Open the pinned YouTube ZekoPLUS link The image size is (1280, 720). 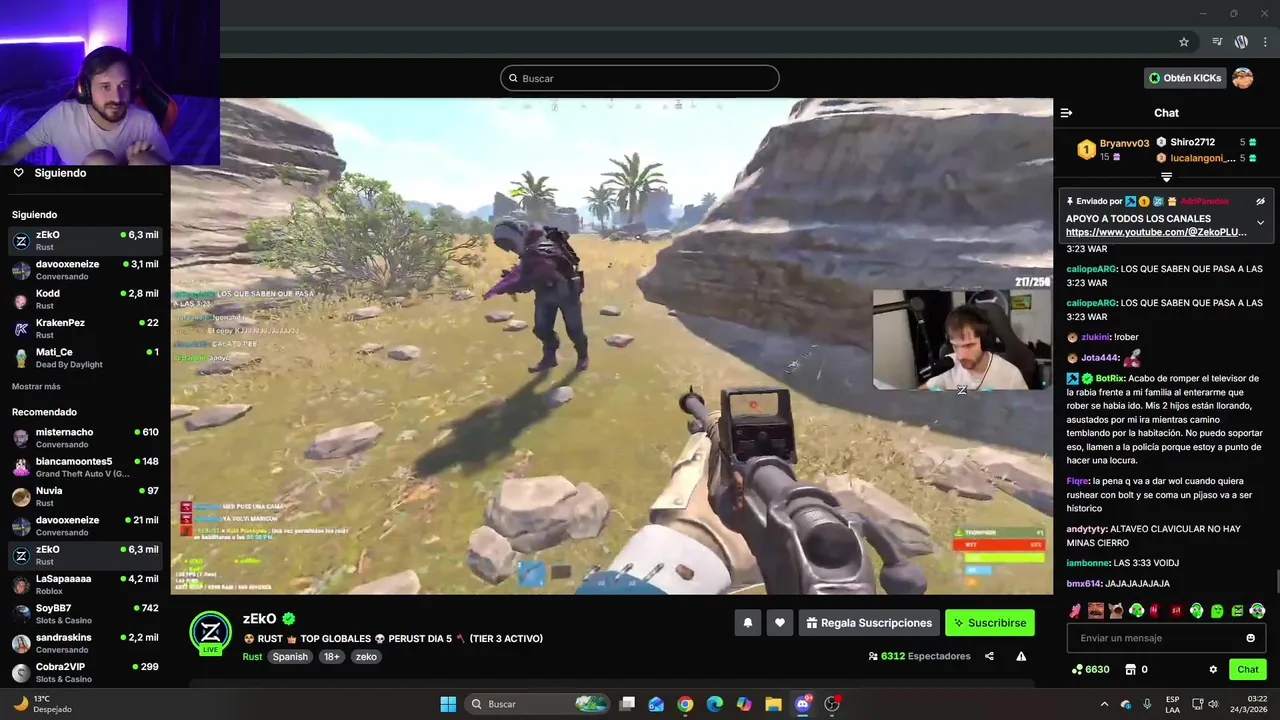(x=1156, y=232)
